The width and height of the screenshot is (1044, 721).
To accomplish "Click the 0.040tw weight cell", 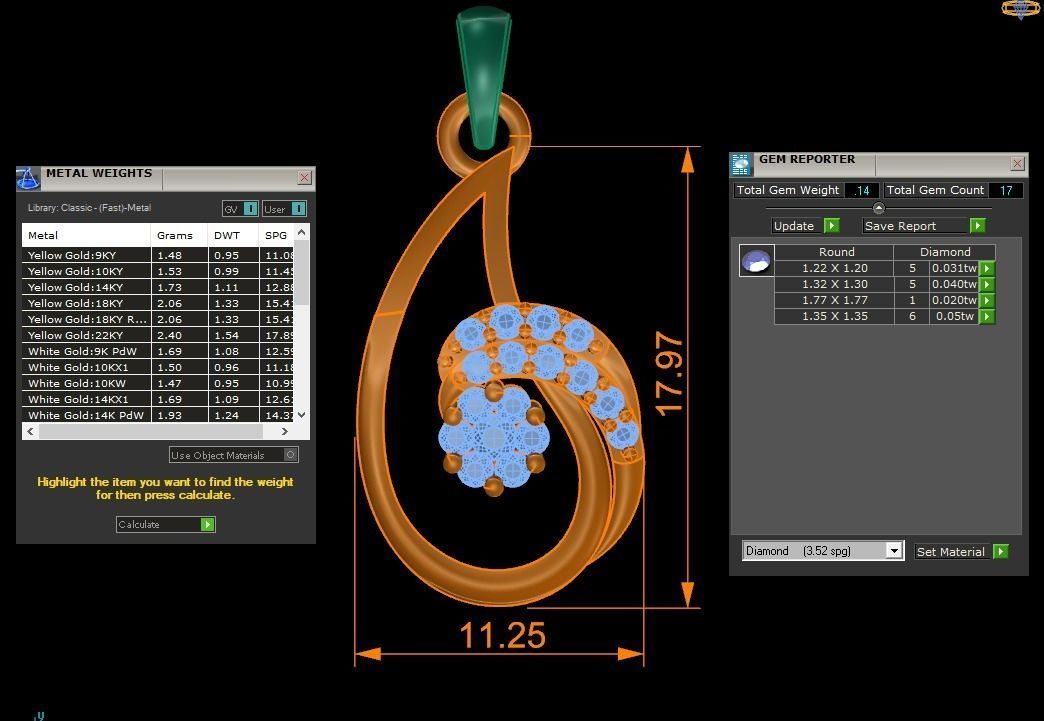I will [x=954, y=284].
